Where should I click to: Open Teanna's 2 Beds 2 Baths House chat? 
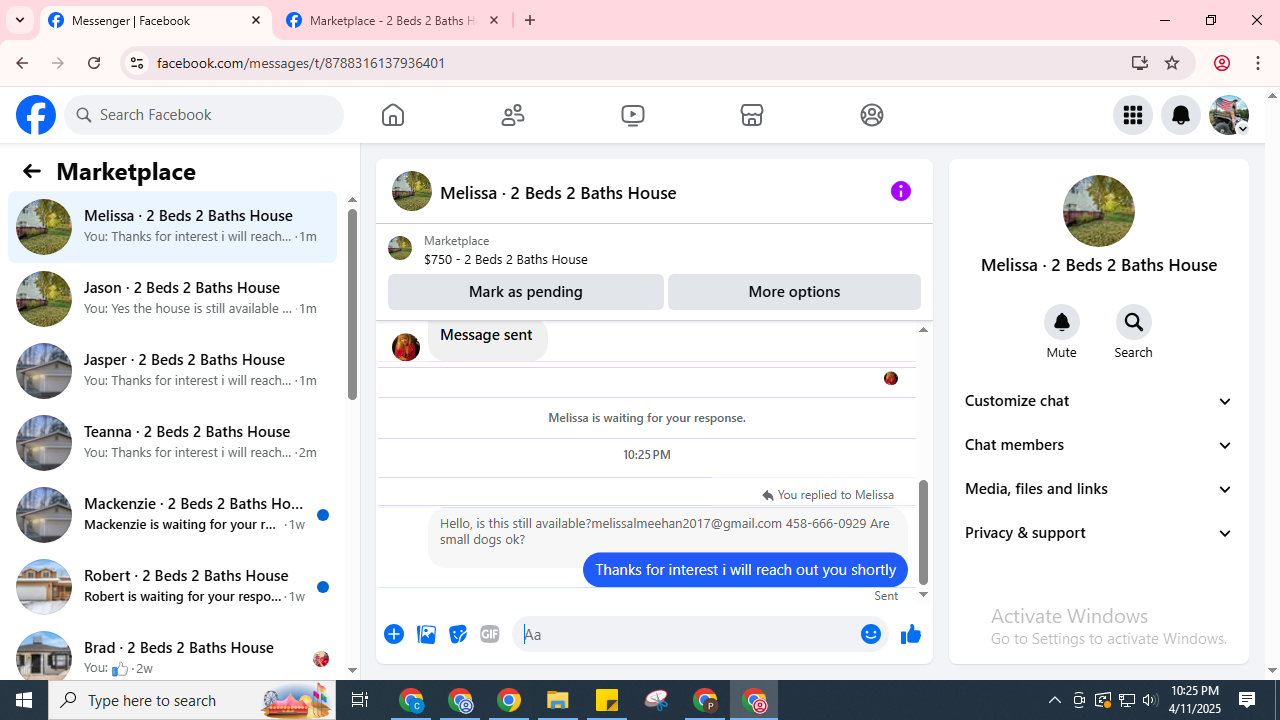pos(172,443)
